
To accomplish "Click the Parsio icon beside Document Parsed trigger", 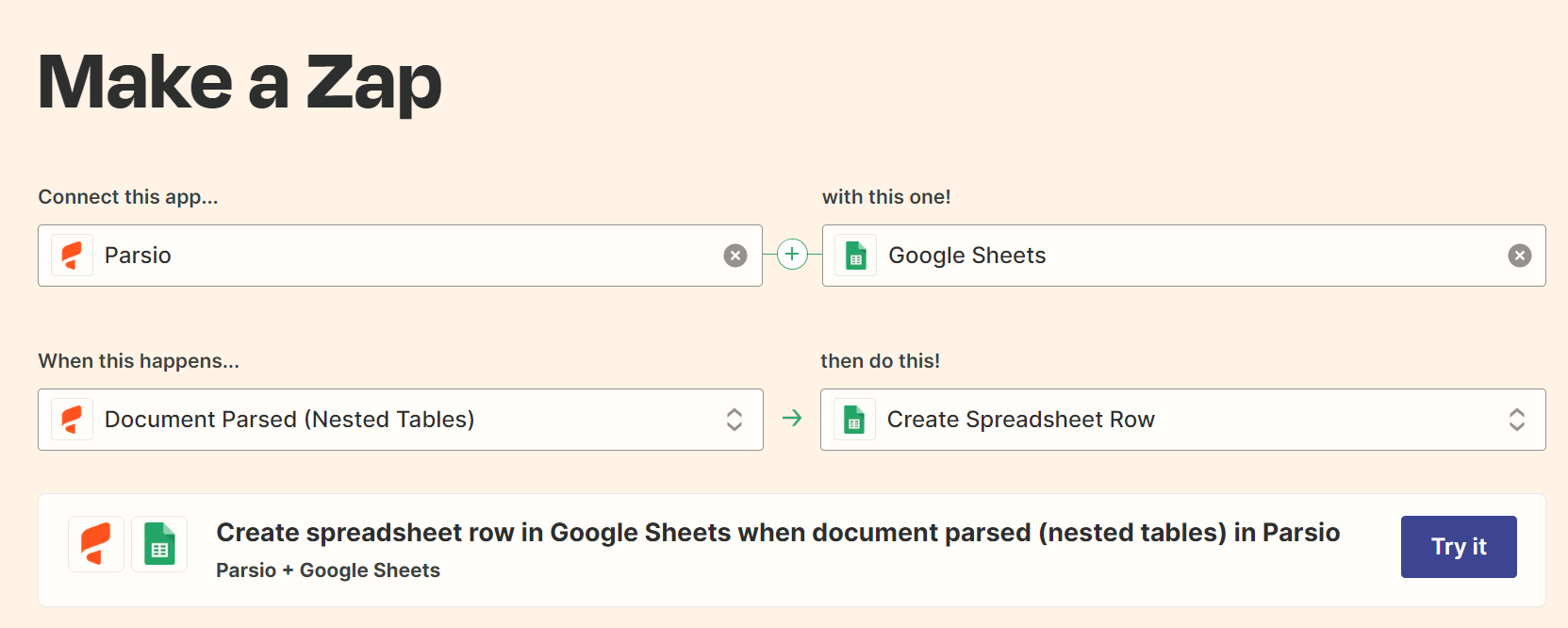I will [x=72, y=420].
